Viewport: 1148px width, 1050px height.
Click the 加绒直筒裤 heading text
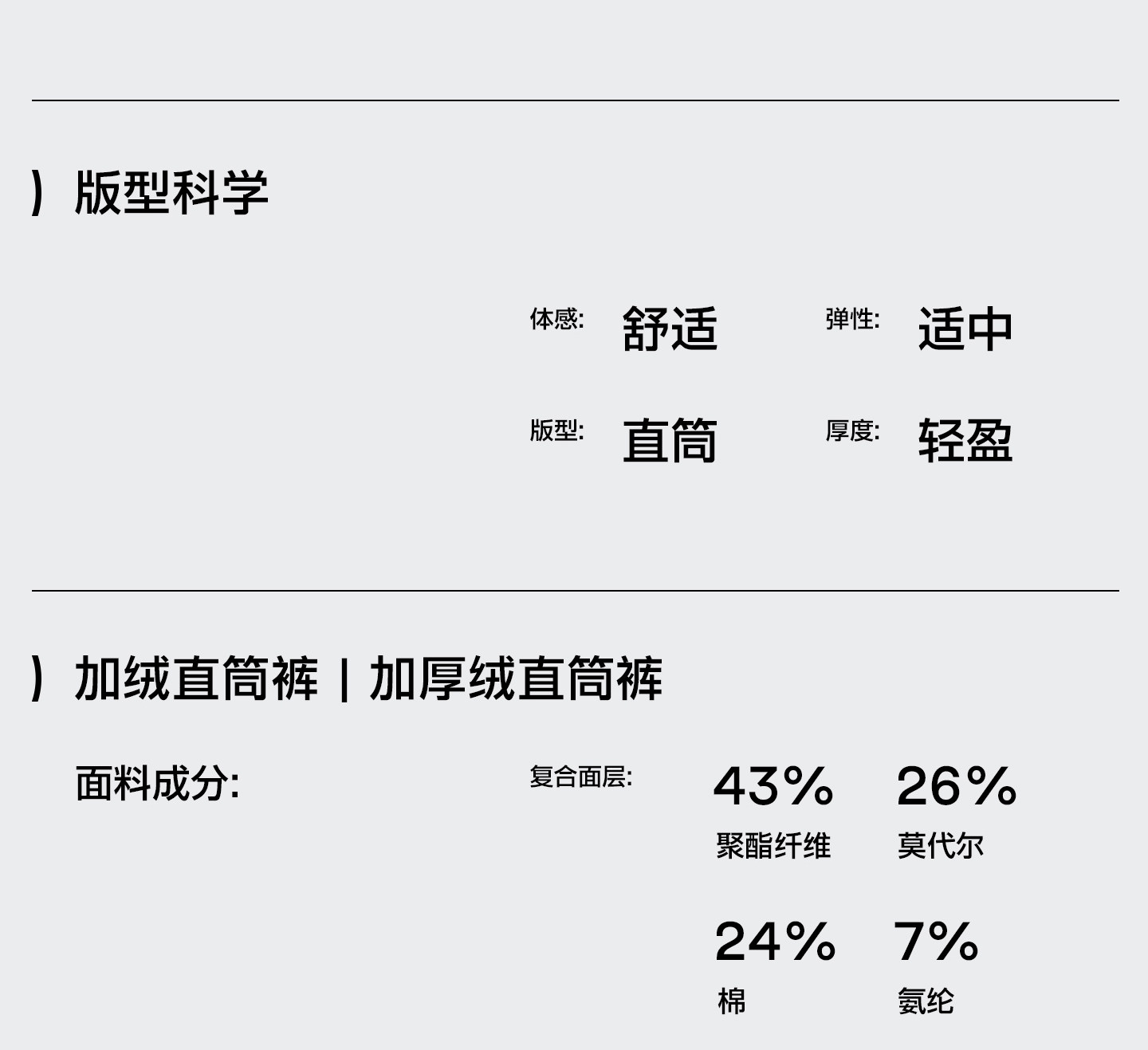(196, 679)
